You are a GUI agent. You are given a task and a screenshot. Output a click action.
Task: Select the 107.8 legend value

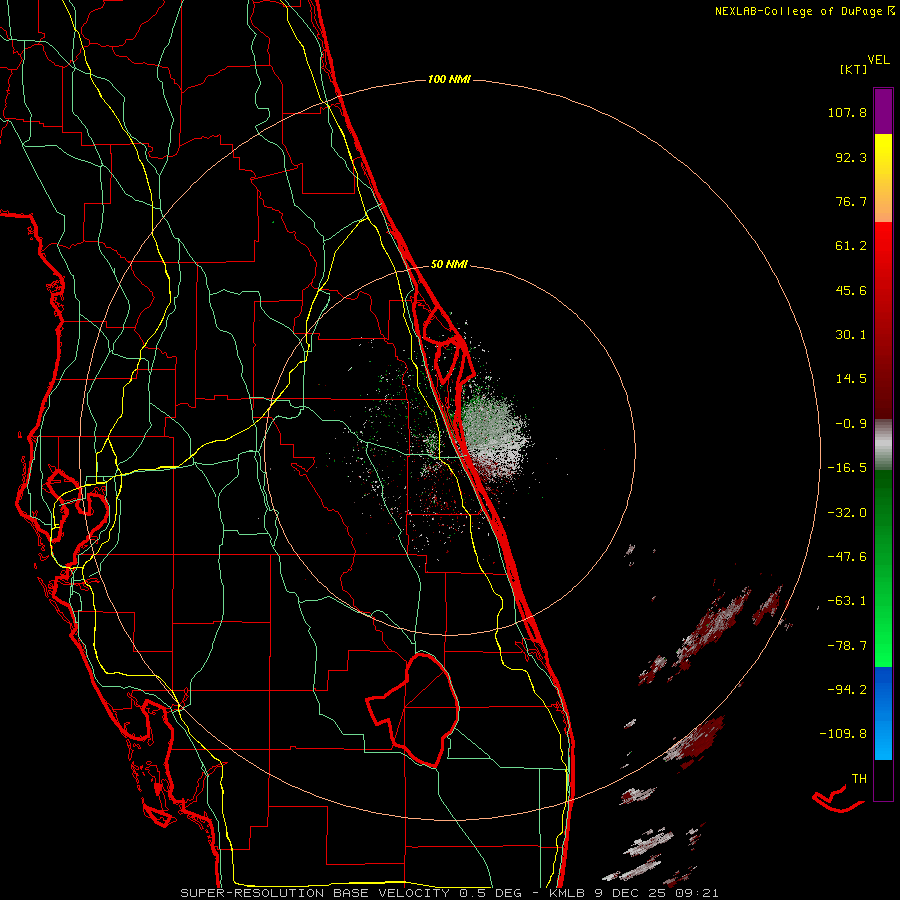[x=847, y=112]
